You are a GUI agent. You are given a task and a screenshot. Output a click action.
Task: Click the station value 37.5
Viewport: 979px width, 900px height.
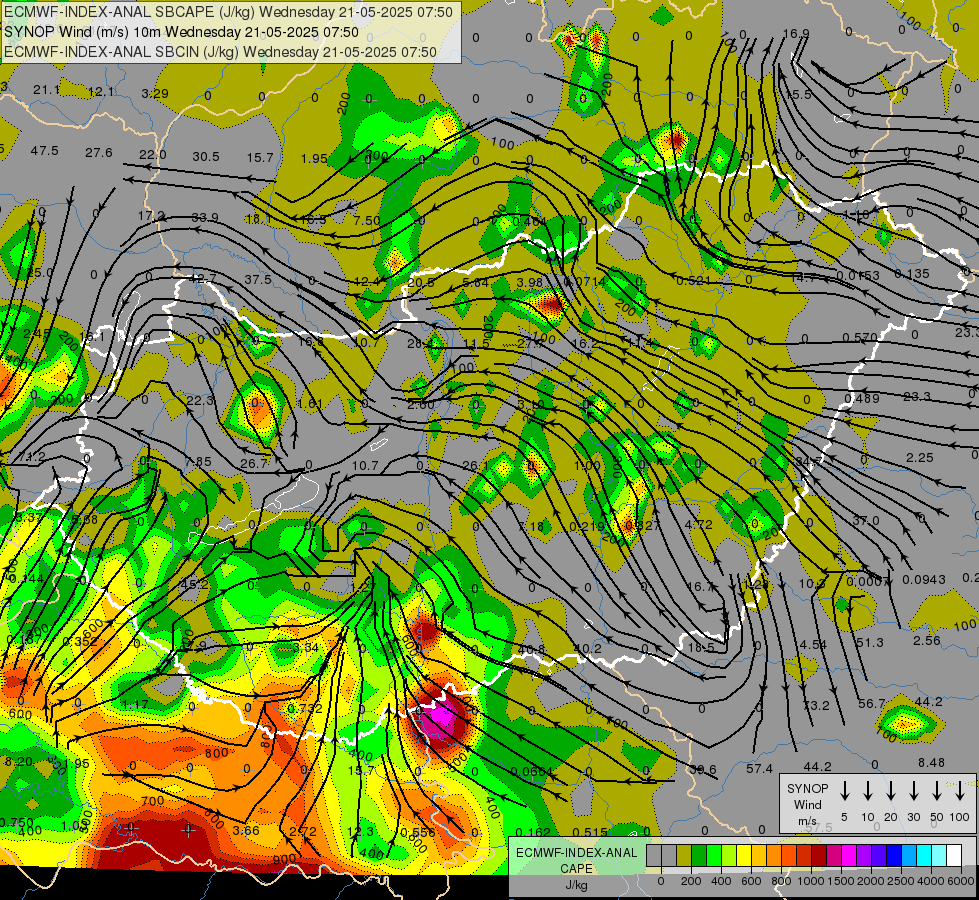258,279
